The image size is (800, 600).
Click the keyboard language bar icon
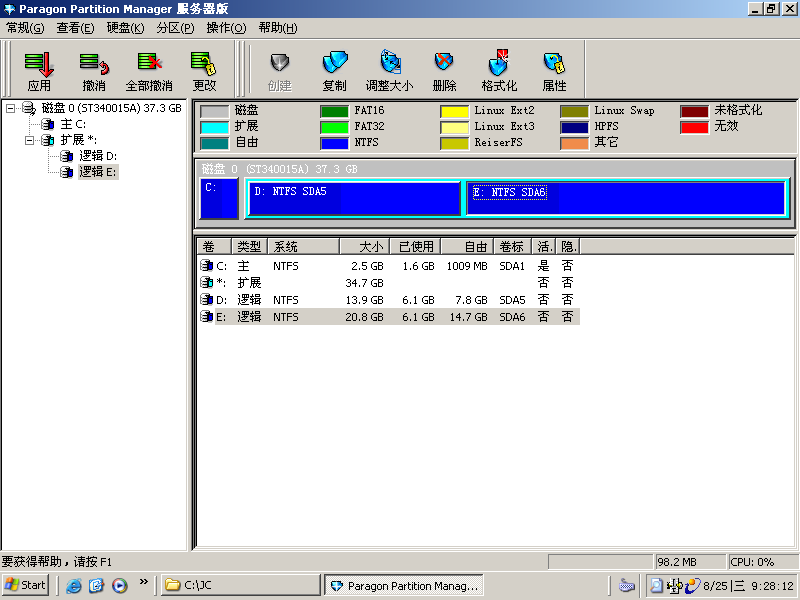(627, 586)
